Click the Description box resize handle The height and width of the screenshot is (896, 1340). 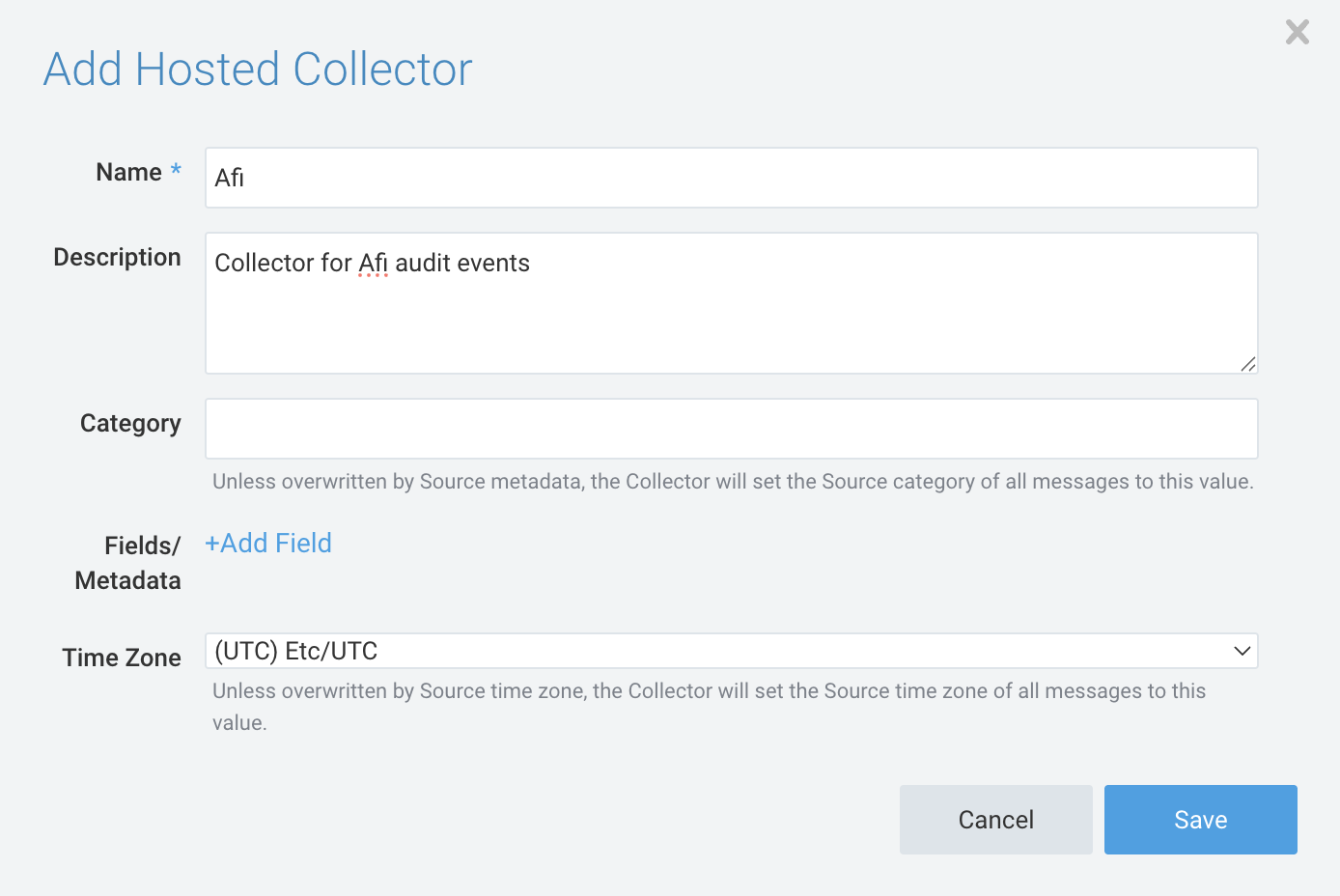1248,364
